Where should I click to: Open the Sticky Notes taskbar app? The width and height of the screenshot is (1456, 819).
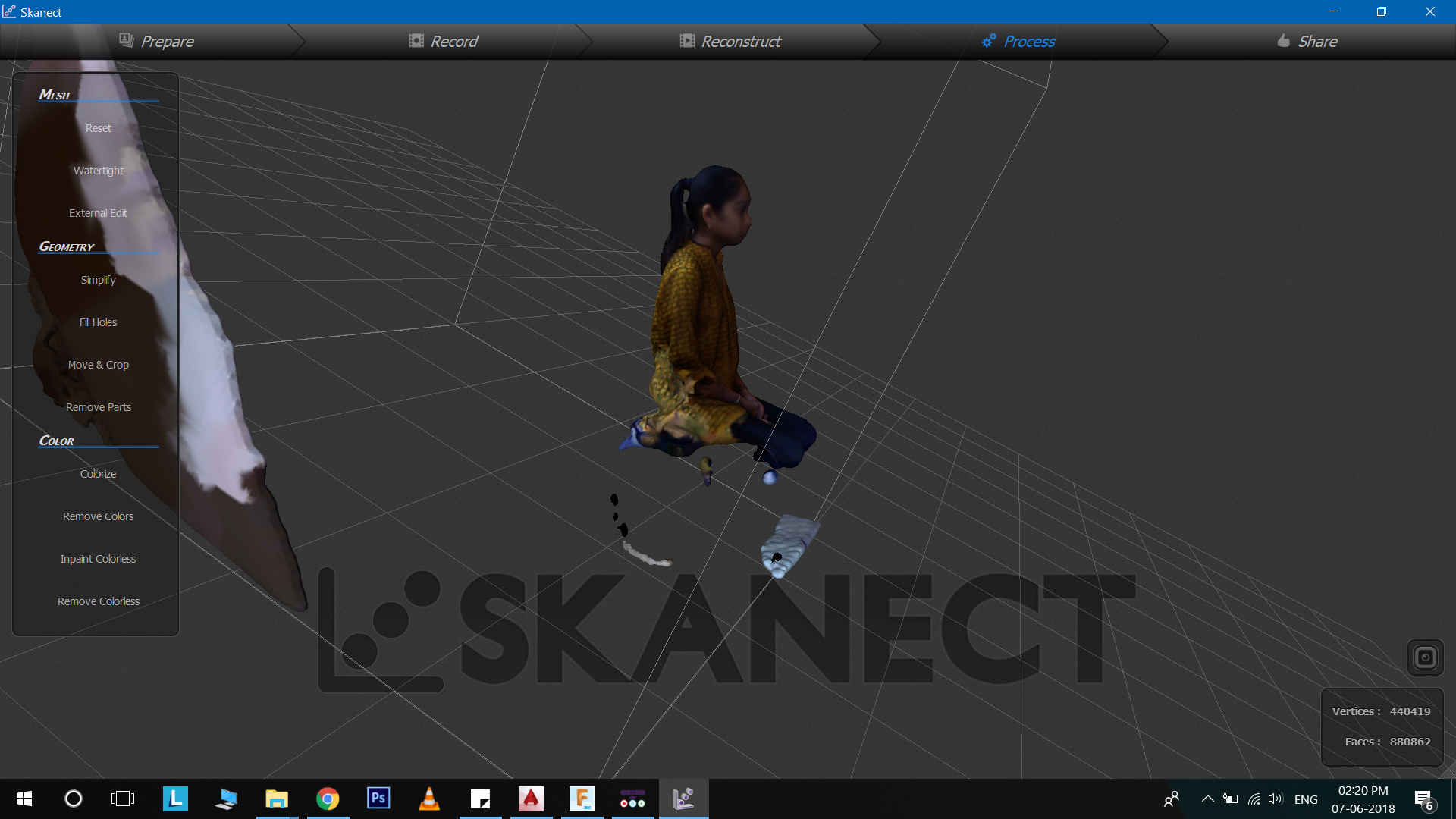[480, 799]
